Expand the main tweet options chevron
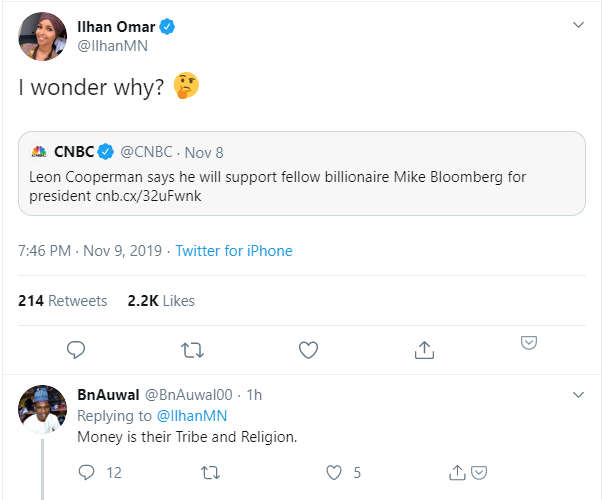 pos(577,25)
